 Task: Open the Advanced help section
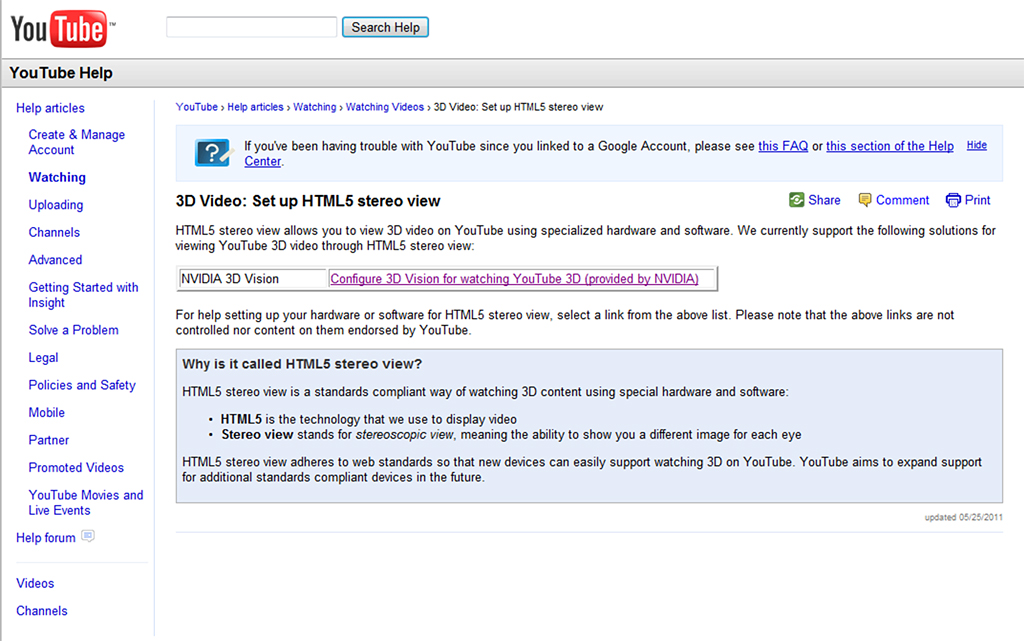pyautogui.click(x=55, y=260)
